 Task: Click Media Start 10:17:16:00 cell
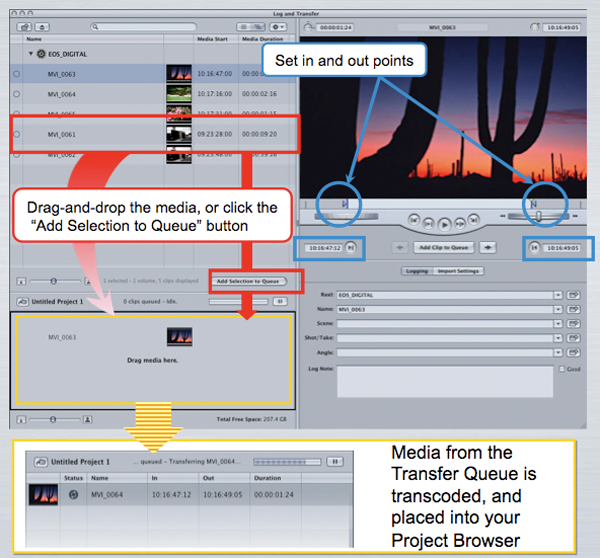(x=215, y=94)
